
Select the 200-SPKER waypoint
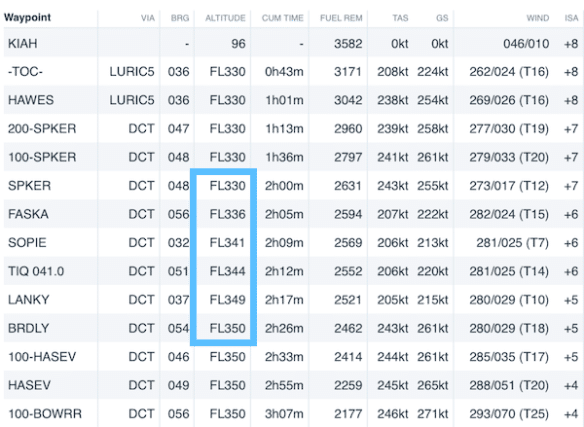[42, 129]
